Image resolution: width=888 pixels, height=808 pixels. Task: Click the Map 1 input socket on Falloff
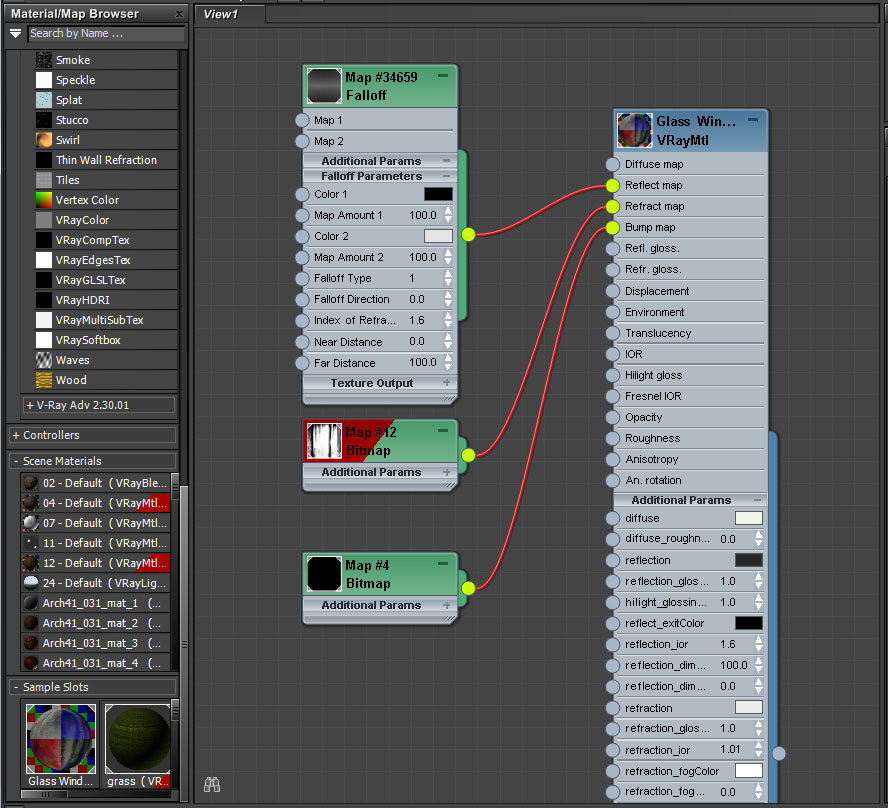(302, 120)
